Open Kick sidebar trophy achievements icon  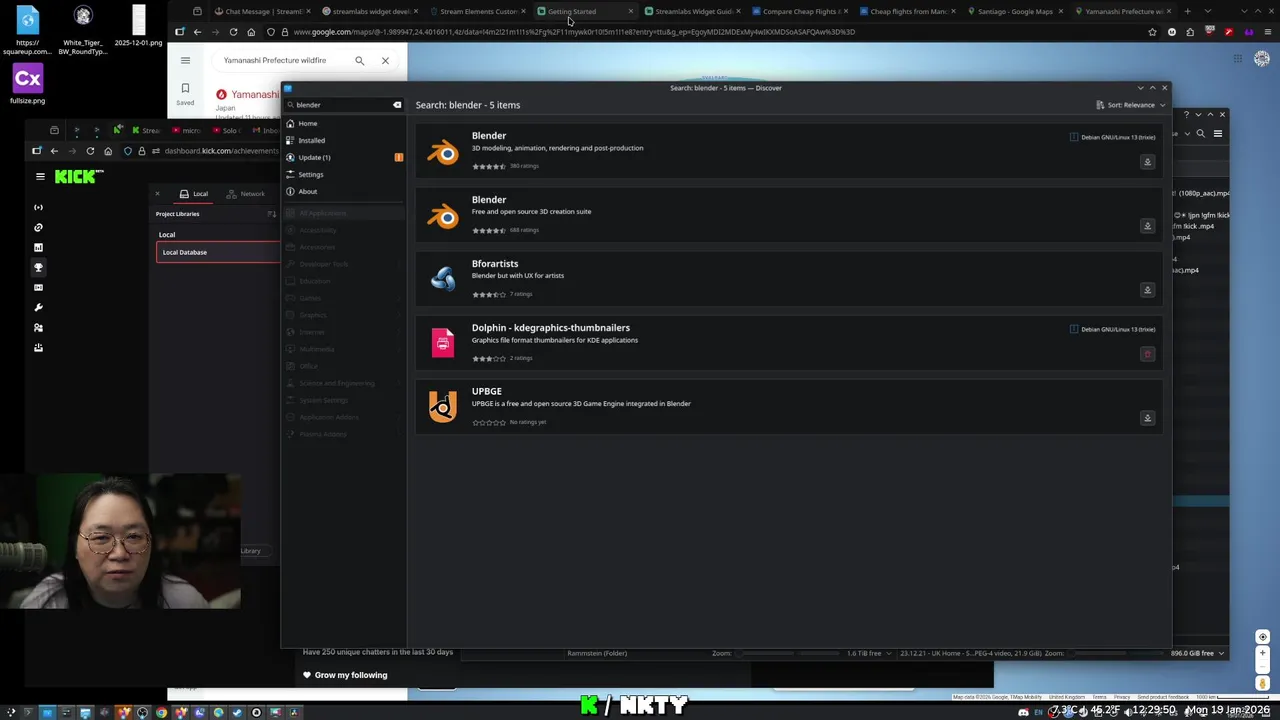coord(38,267)
